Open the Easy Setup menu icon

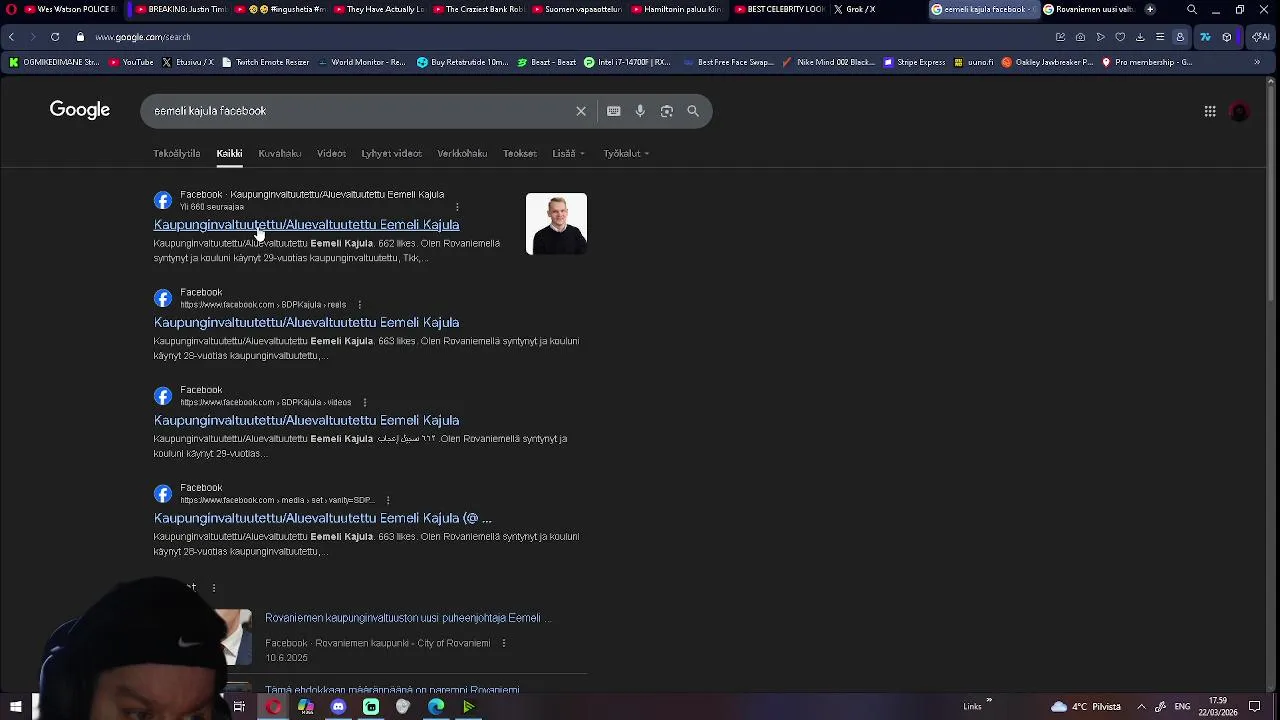(x=1160, y=37)
